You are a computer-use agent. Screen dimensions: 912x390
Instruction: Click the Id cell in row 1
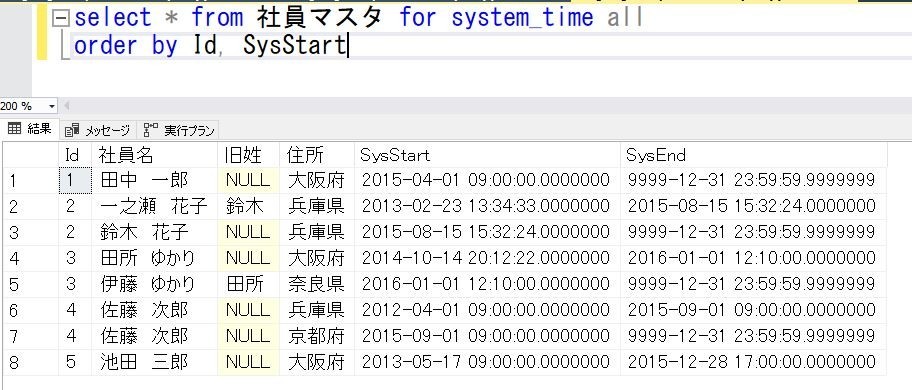[75, 181]
